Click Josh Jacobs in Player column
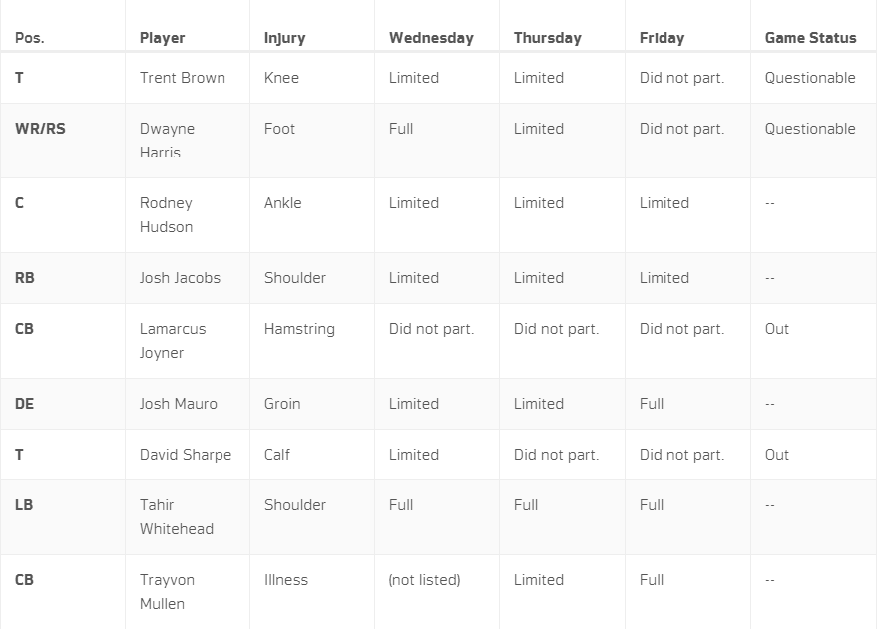 tap(180, 278)
